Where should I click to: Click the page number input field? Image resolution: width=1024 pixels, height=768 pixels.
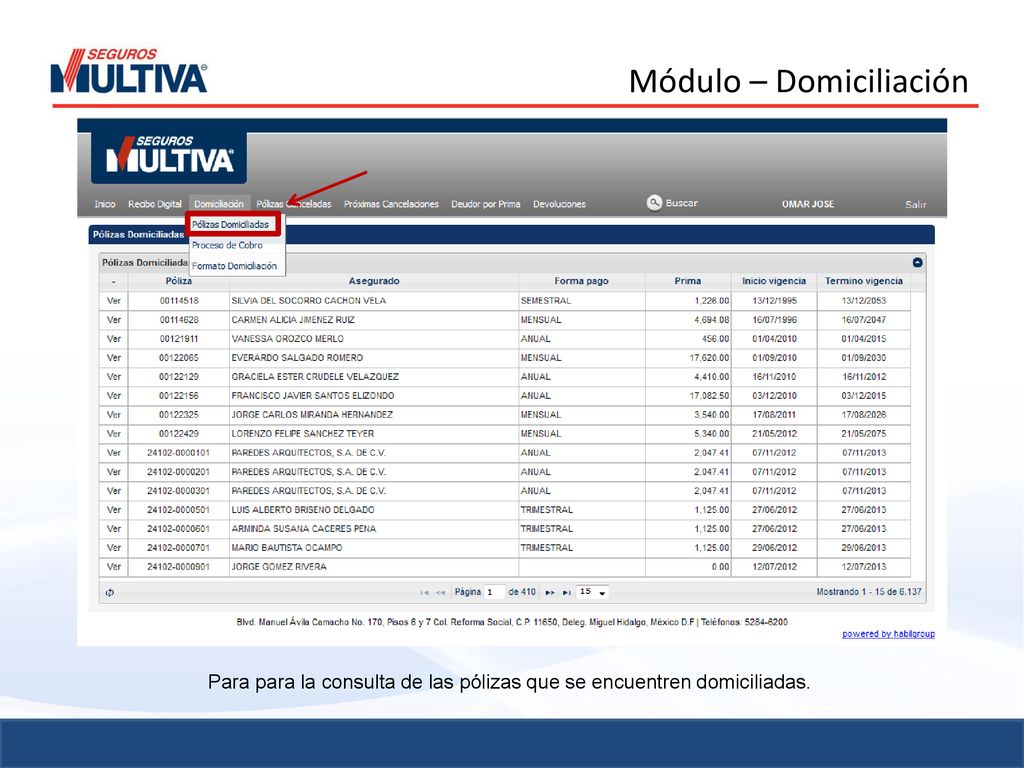click(x=494, y=592)
